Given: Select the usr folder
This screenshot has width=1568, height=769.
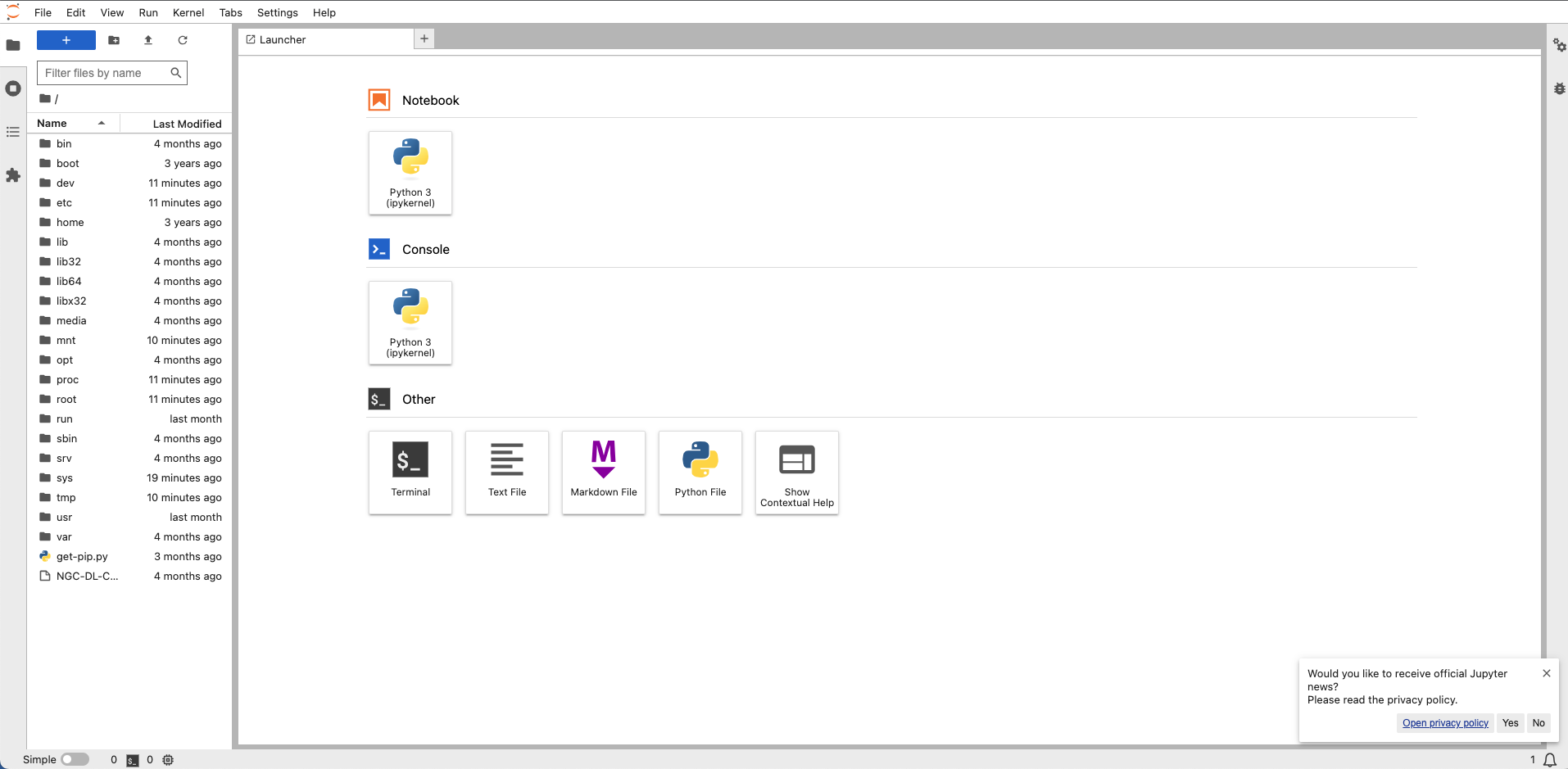Looking at the screenshot, I should pyautogui.click(x=130, y=517).
